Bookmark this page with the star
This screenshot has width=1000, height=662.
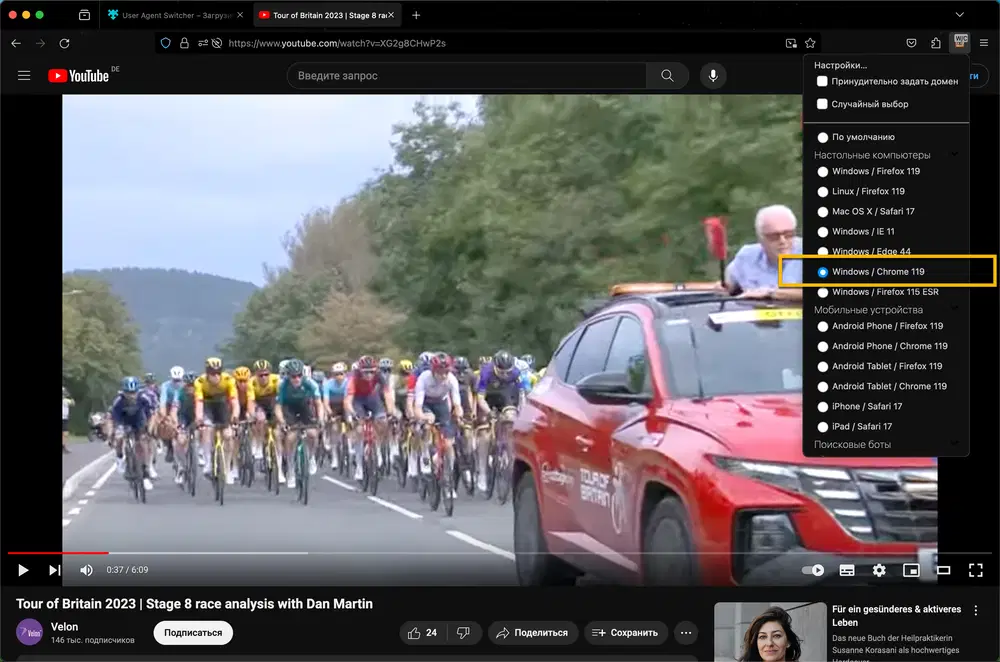pyautogui.click(x=810, y=43)
